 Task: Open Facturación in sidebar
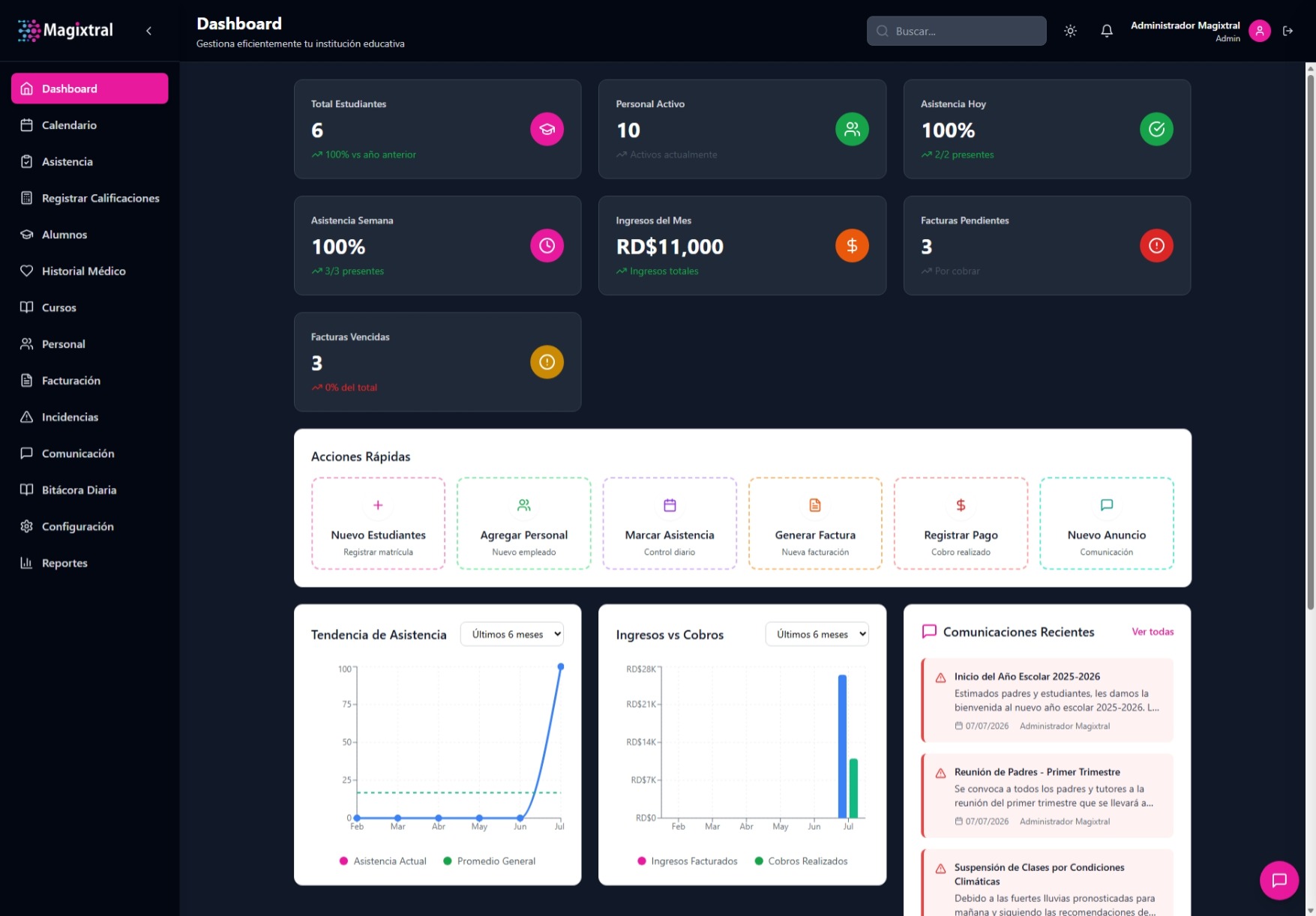coord(90,380)
